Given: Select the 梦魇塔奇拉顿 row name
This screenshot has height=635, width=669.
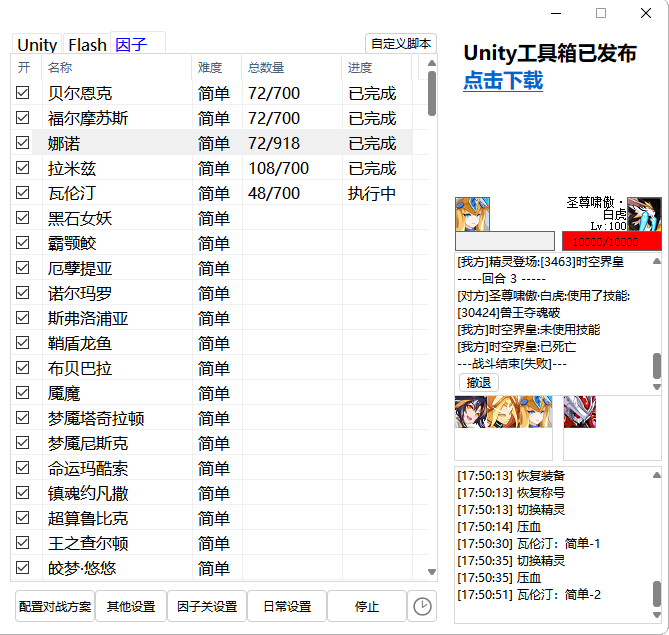Looking at the screenshot, I should 96,418.
